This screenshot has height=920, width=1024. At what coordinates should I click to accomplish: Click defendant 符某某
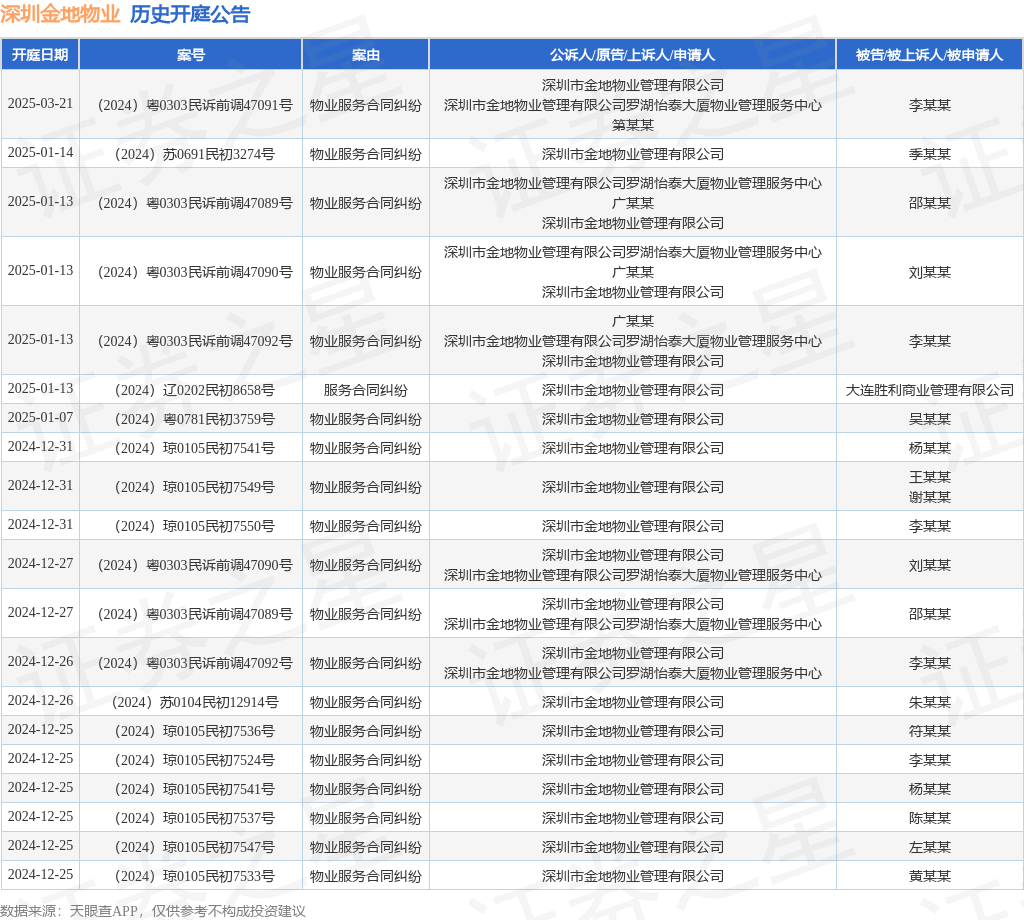[929, 731]
